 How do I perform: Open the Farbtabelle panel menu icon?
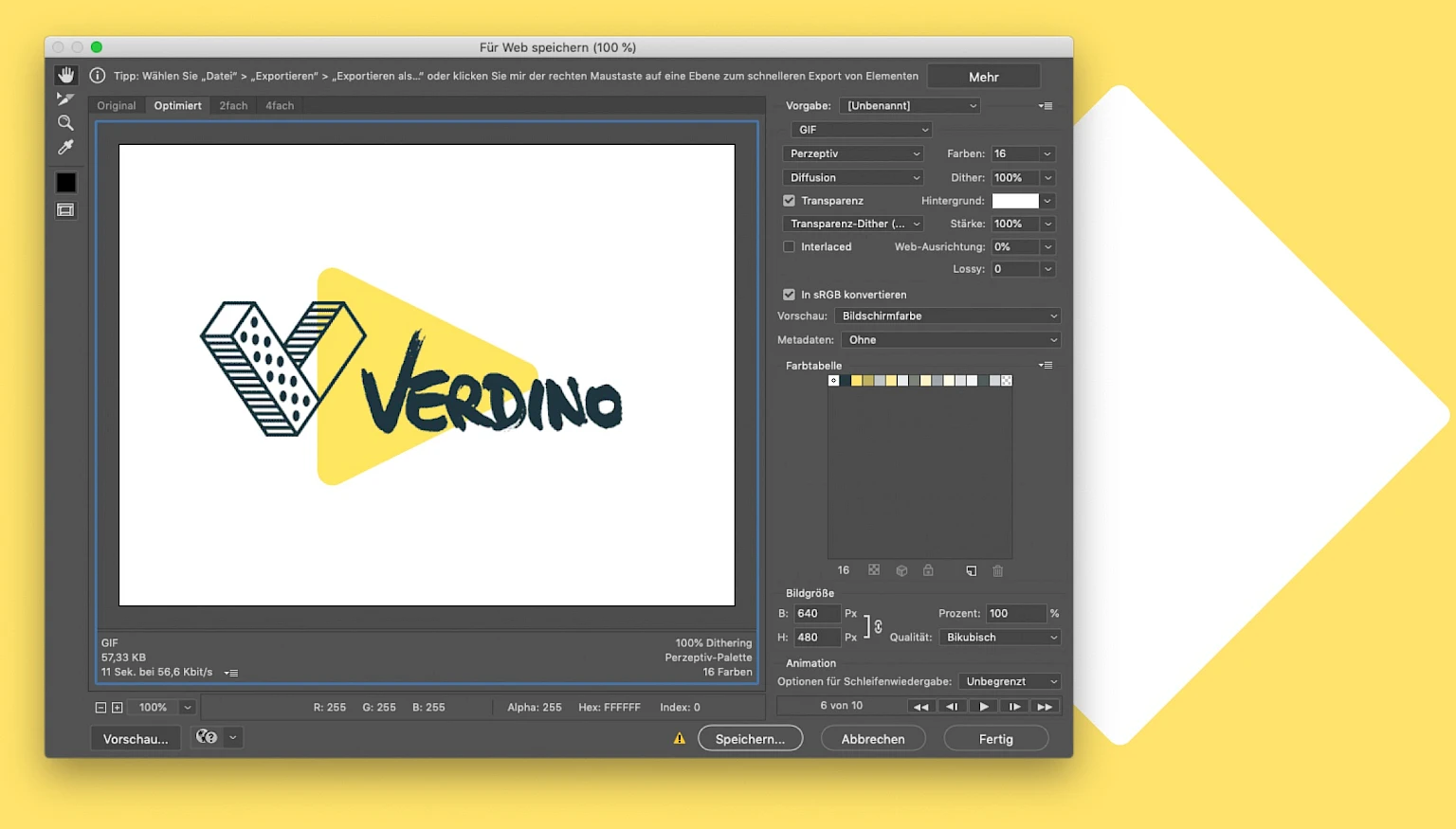pos(1046,365)
